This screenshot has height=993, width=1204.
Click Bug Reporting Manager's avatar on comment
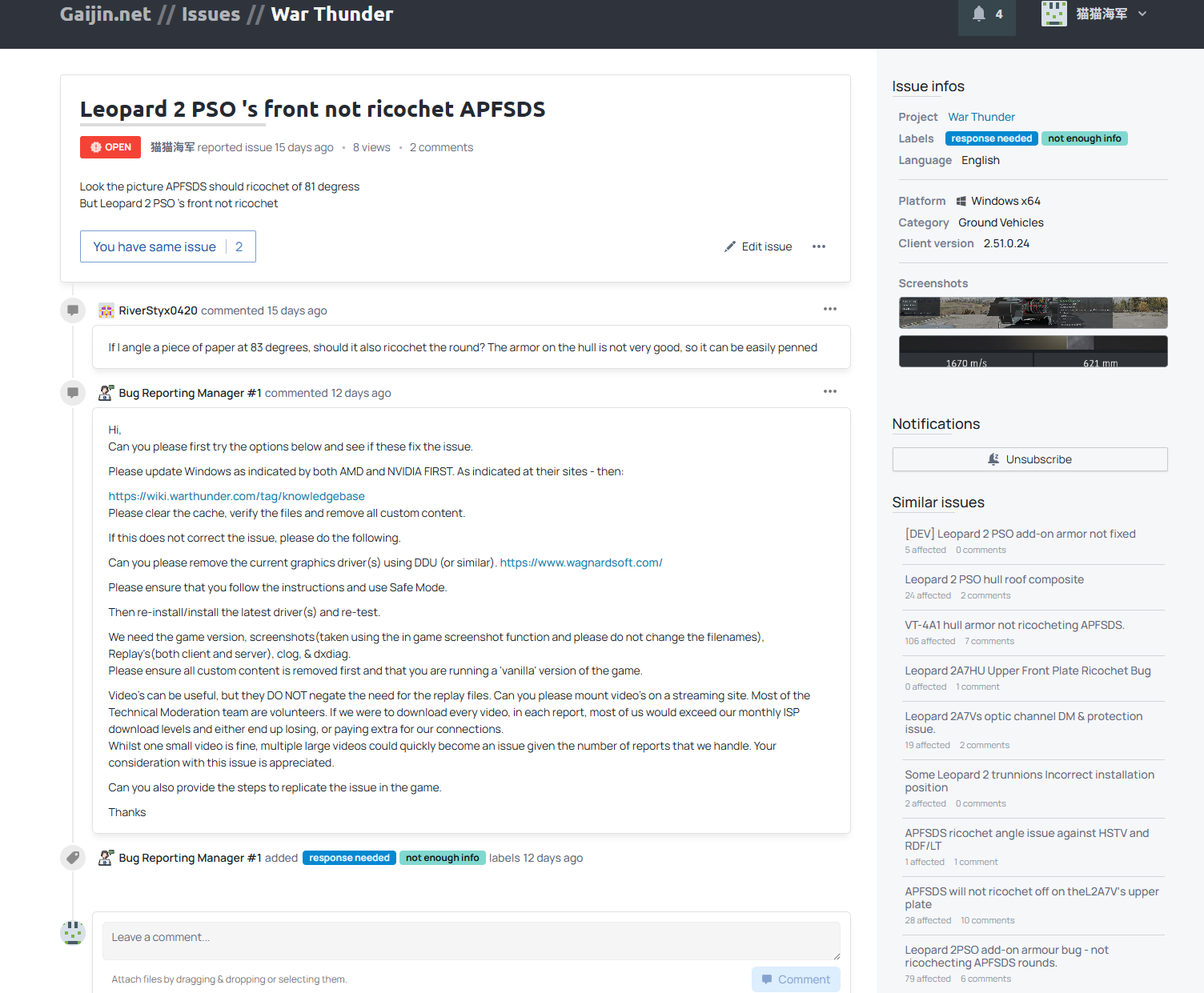(106, 393)
